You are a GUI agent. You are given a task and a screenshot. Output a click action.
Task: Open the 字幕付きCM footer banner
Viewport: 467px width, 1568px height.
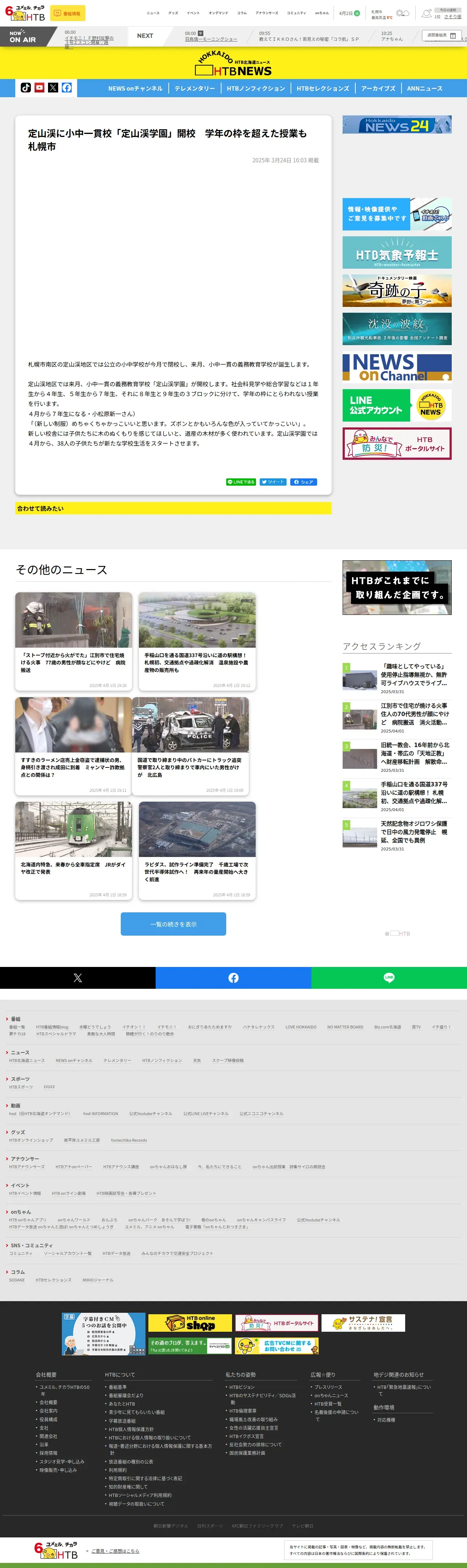103,1334
